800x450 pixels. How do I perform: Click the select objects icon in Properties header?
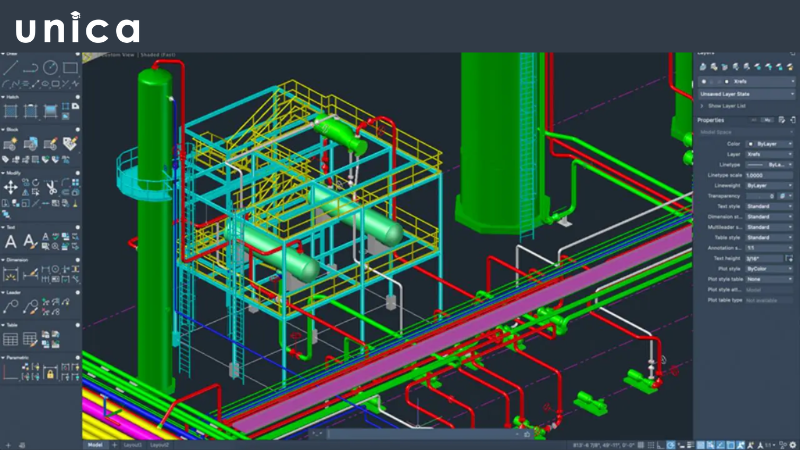793,120
